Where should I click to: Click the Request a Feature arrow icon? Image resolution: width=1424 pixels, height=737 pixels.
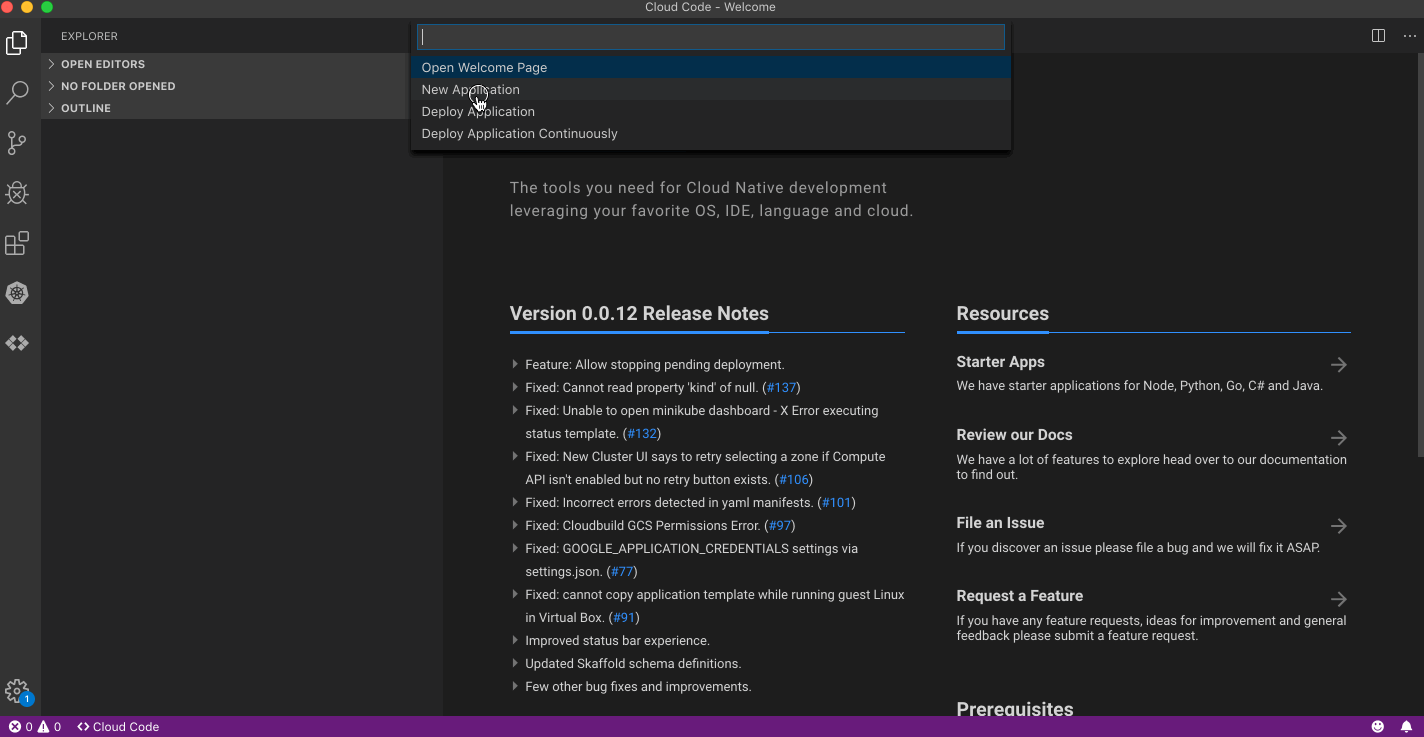pos(1339,599)
